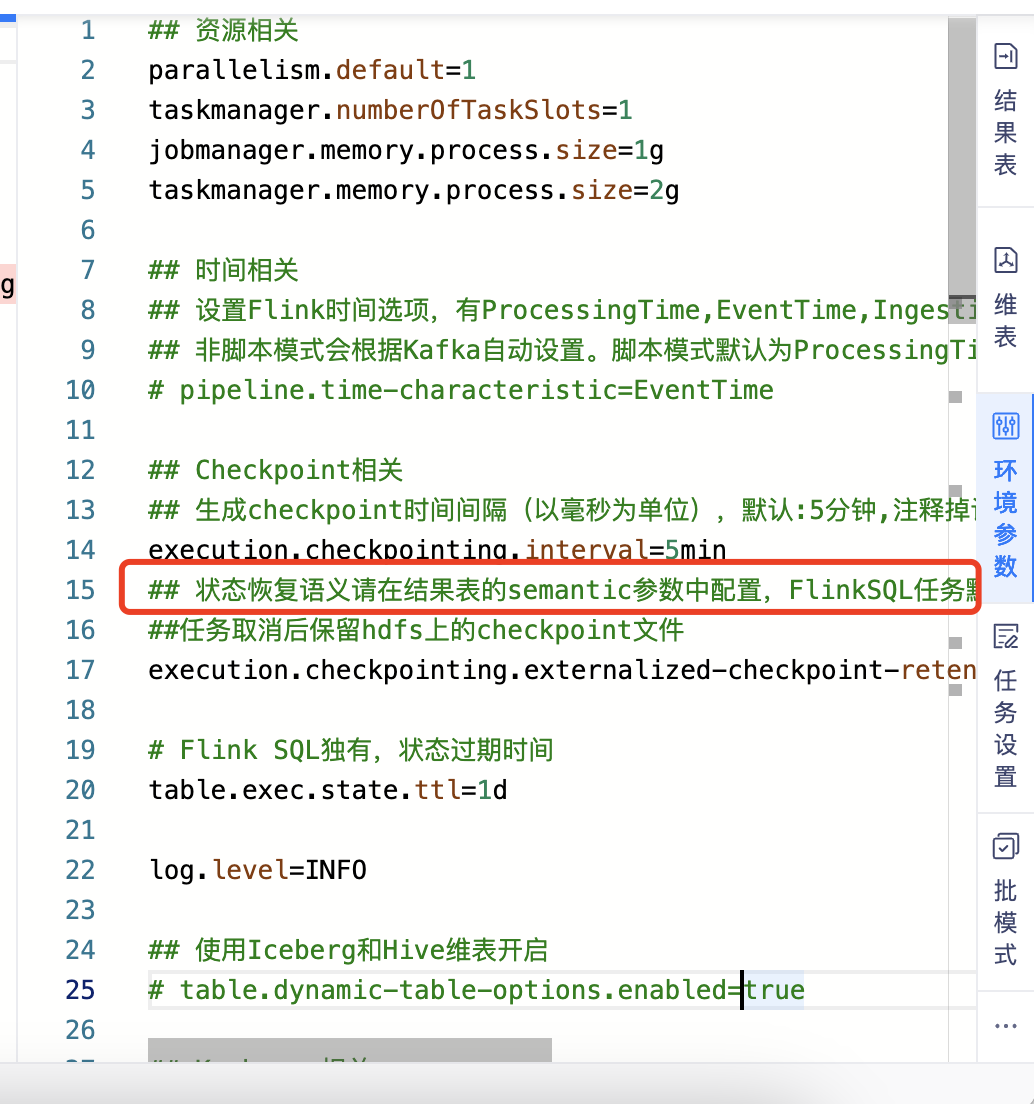
Task: Click the execution.checkpointing.interval=5min line
Action: pos(437,550)
